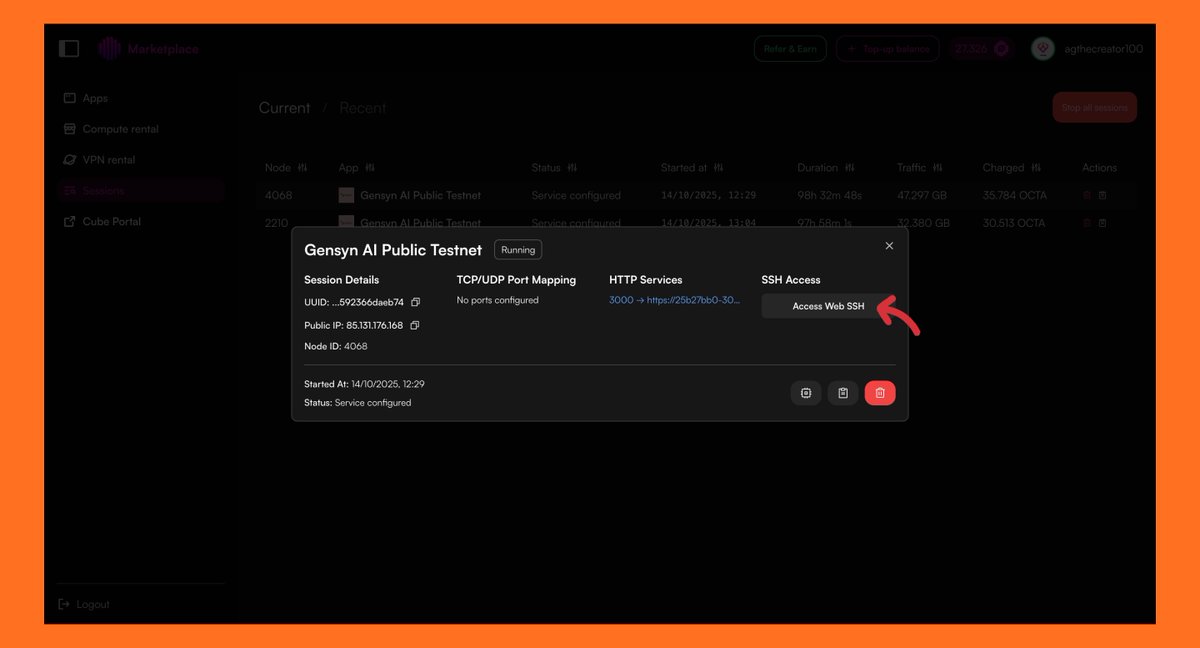Click the No ports configured text
Image resolution: width=1200 pixels, height=648 pixels.
(498, 300)
